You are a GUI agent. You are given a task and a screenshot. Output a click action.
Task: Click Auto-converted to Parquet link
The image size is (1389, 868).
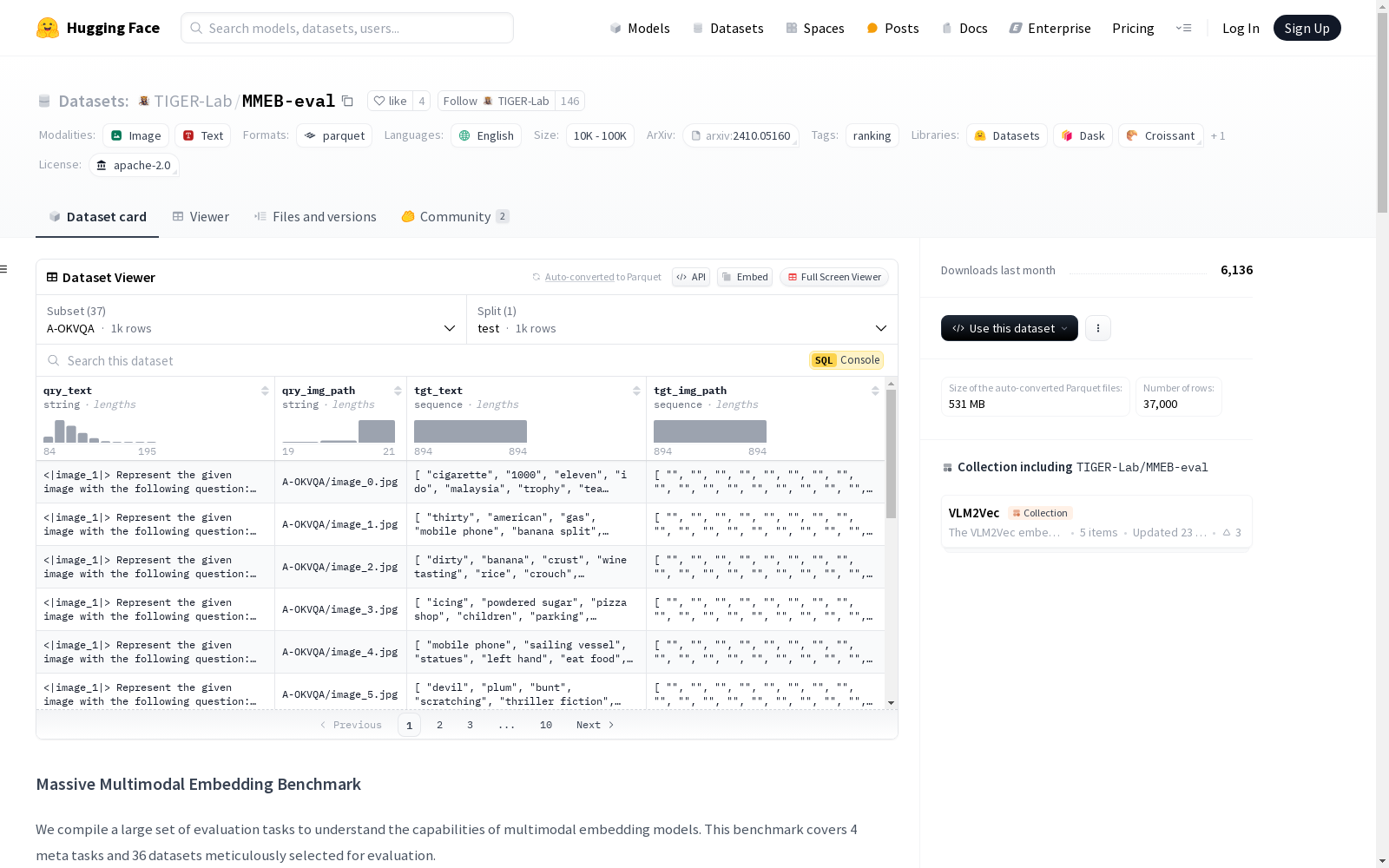click(579, 277)
